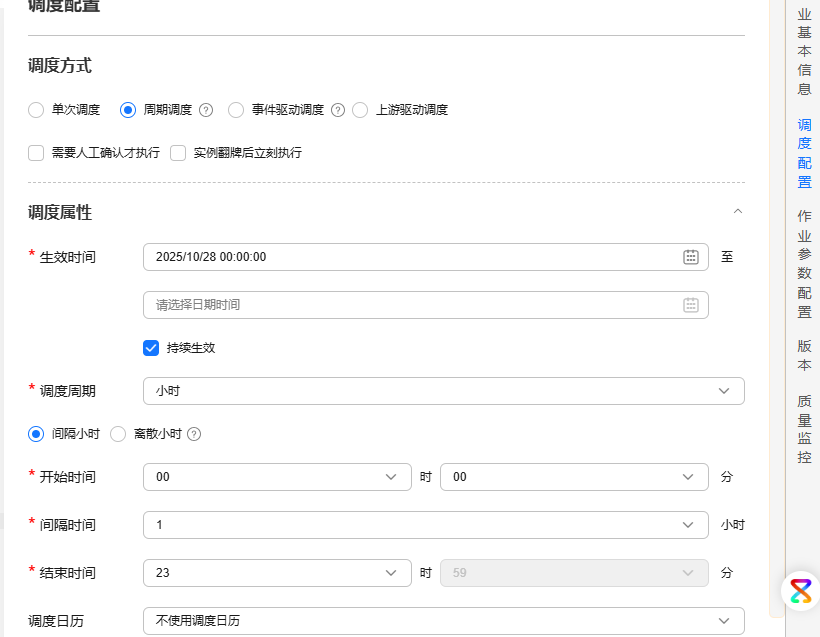Viewport: 820px width, 637px height.
Task: Open the help tooltip next to 周期调度
Action: click(205, 110)
